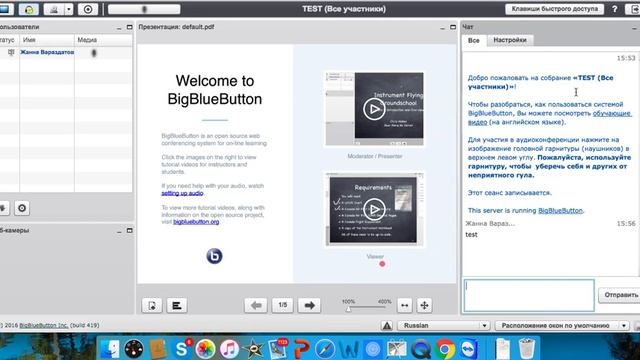This screenshot has height=360, width=640.
Task: Open the Trash in the dock
Action: pos(527,349)
